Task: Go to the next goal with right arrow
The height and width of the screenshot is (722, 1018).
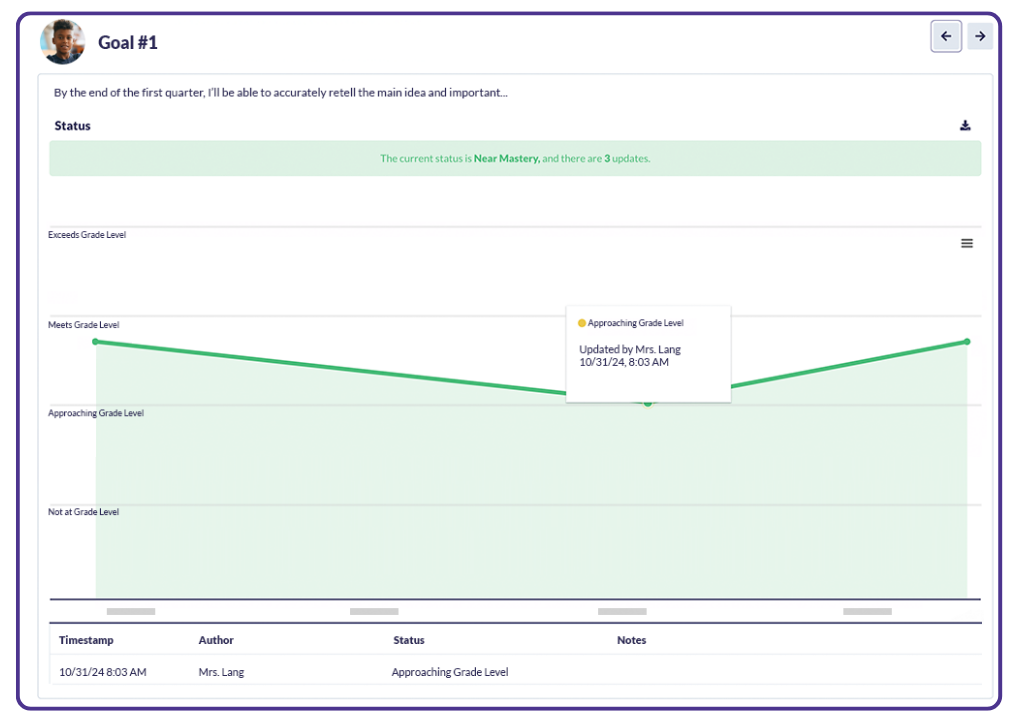Action: pos(980,37)
